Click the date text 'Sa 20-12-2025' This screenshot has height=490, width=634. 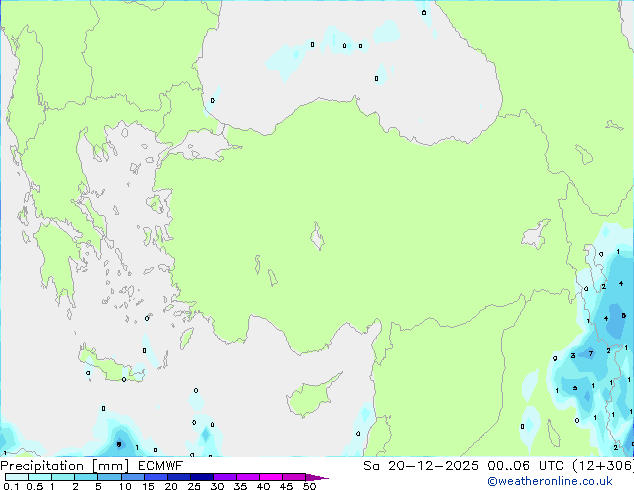[x=421, y=466]
